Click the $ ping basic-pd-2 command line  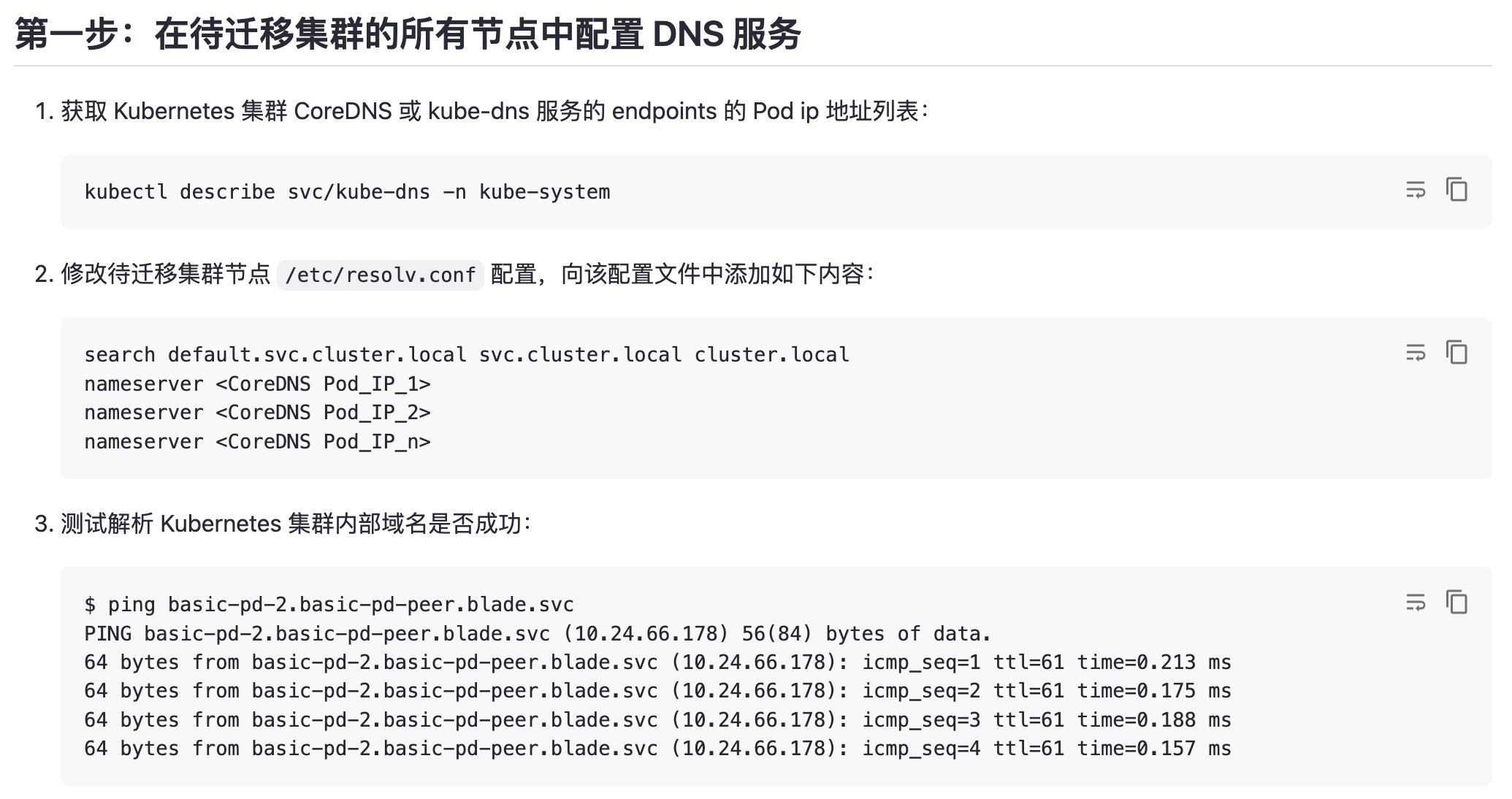329,605
